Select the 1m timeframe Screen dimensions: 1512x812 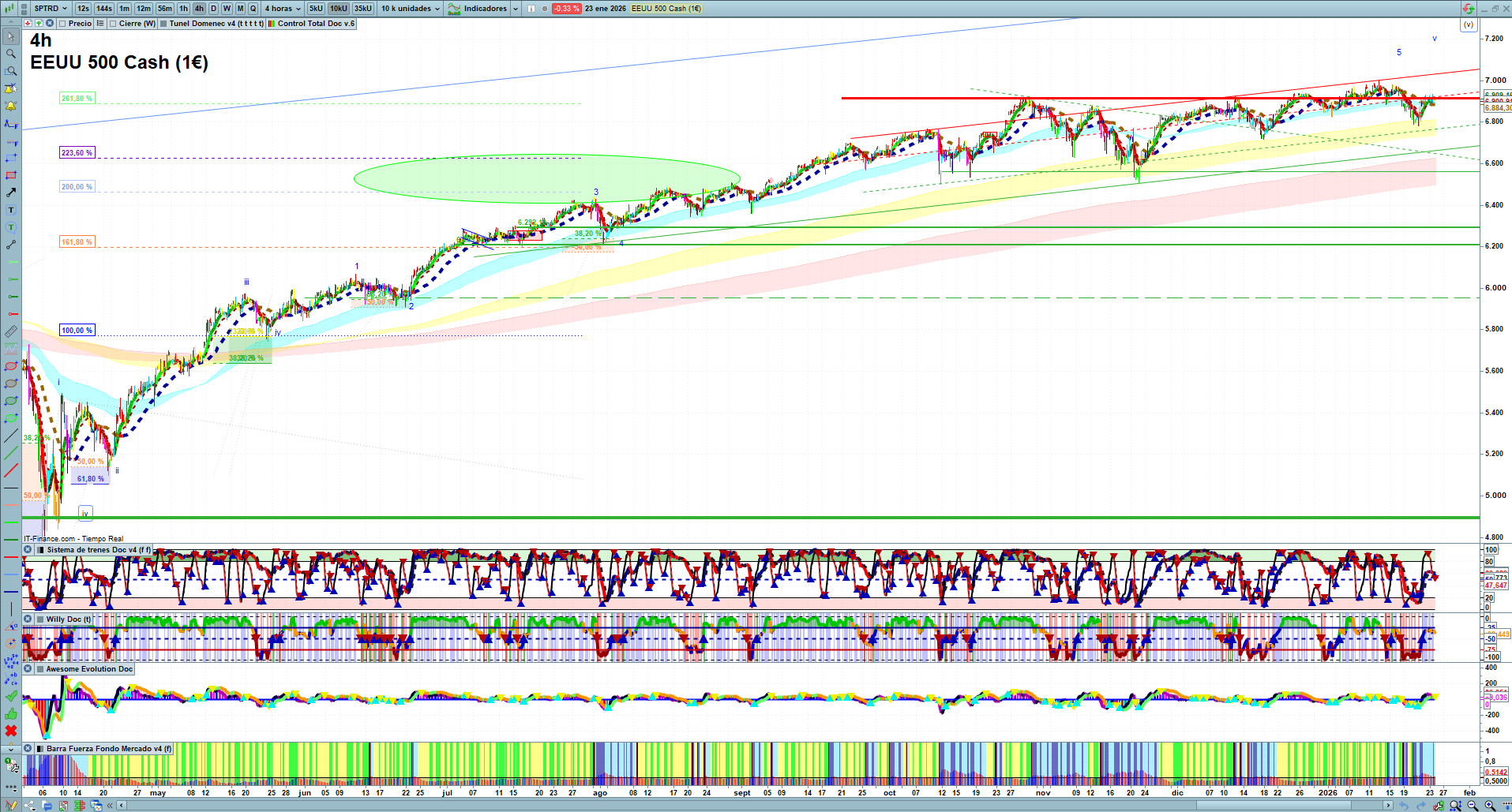point(125,9)
